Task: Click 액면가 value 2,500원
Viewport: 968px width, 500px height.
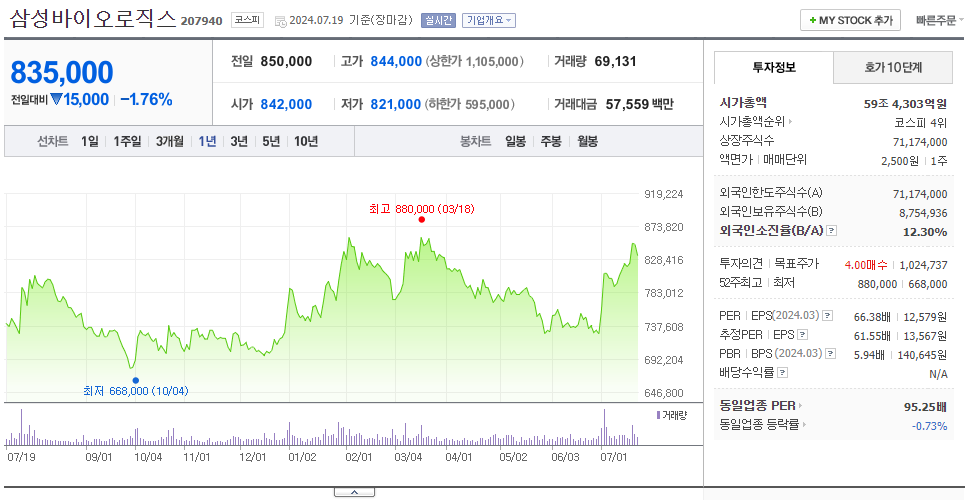Action: (900, 161)
